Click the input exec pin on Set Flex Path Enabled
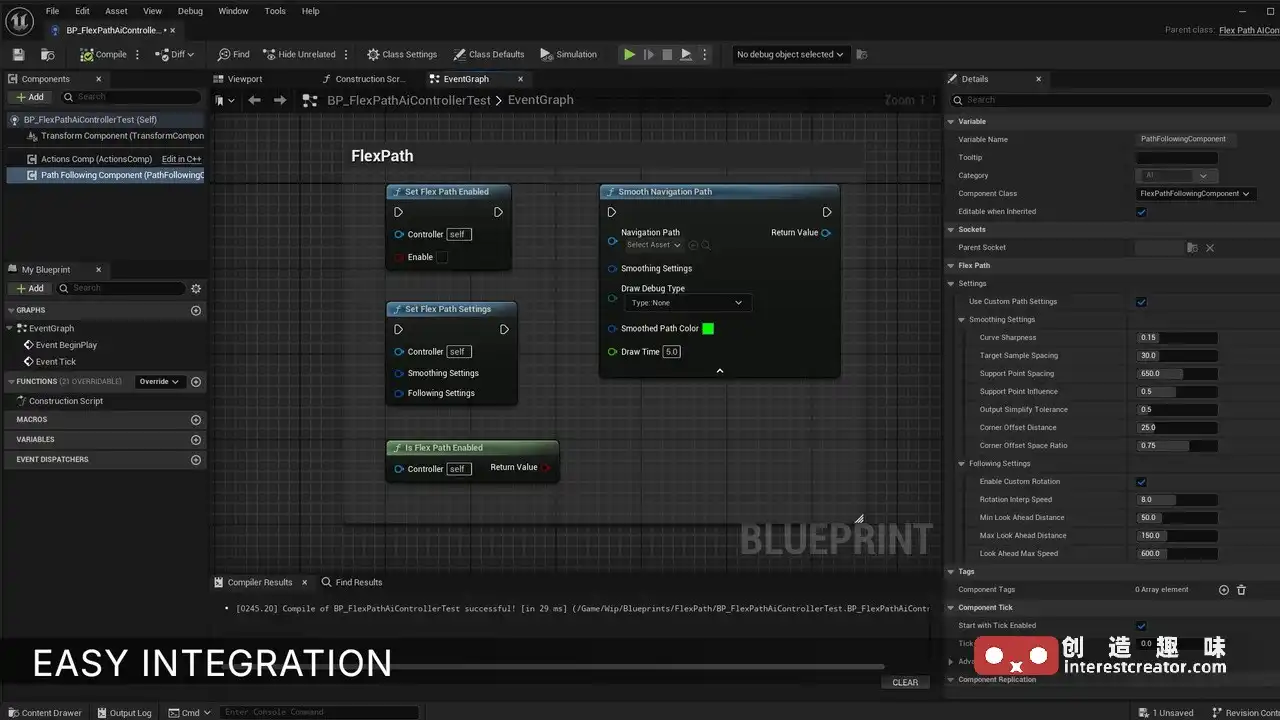 click(398, 212)
